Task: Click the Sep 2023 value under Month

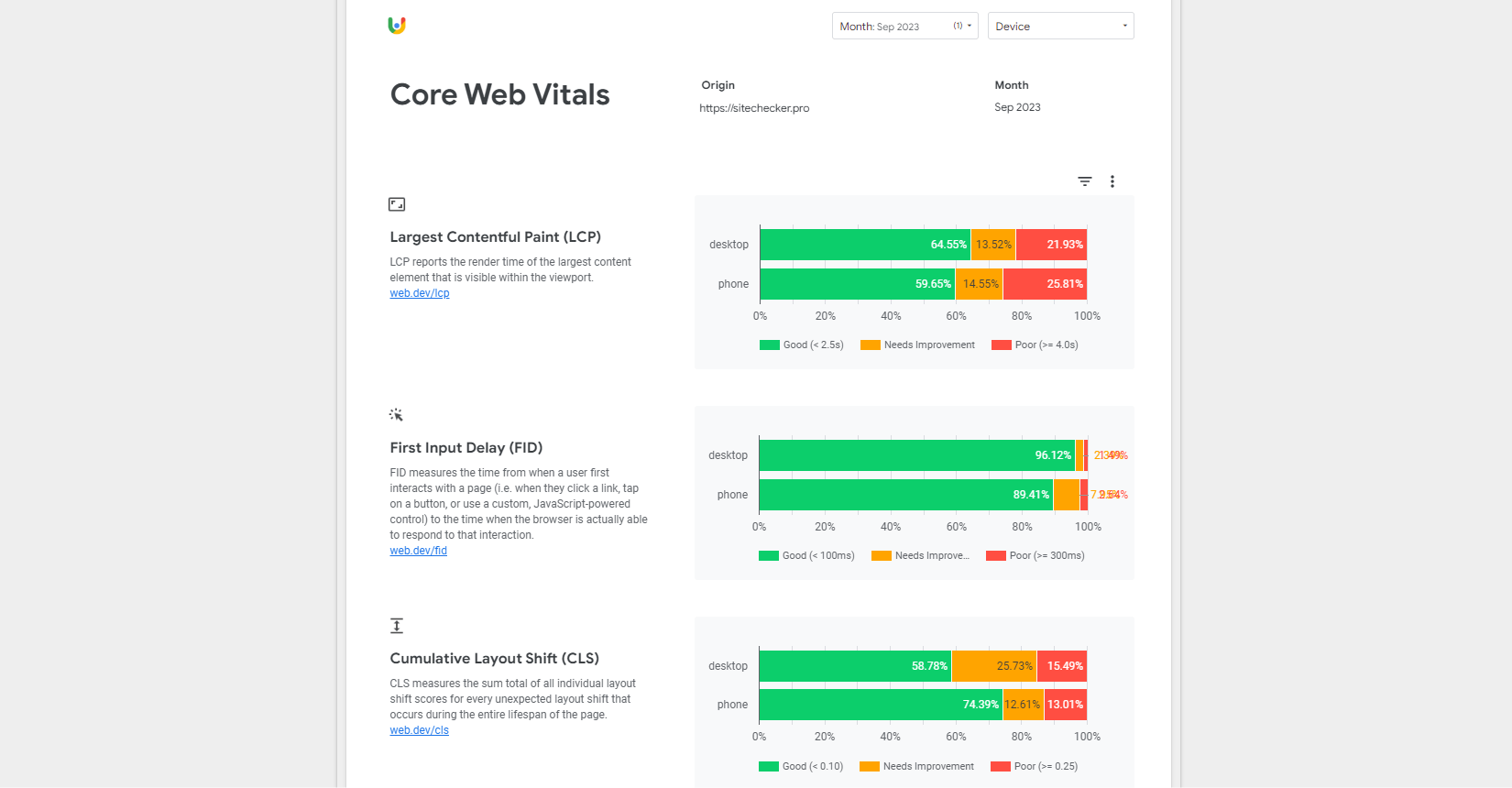Action: [x=1017, y=107]
